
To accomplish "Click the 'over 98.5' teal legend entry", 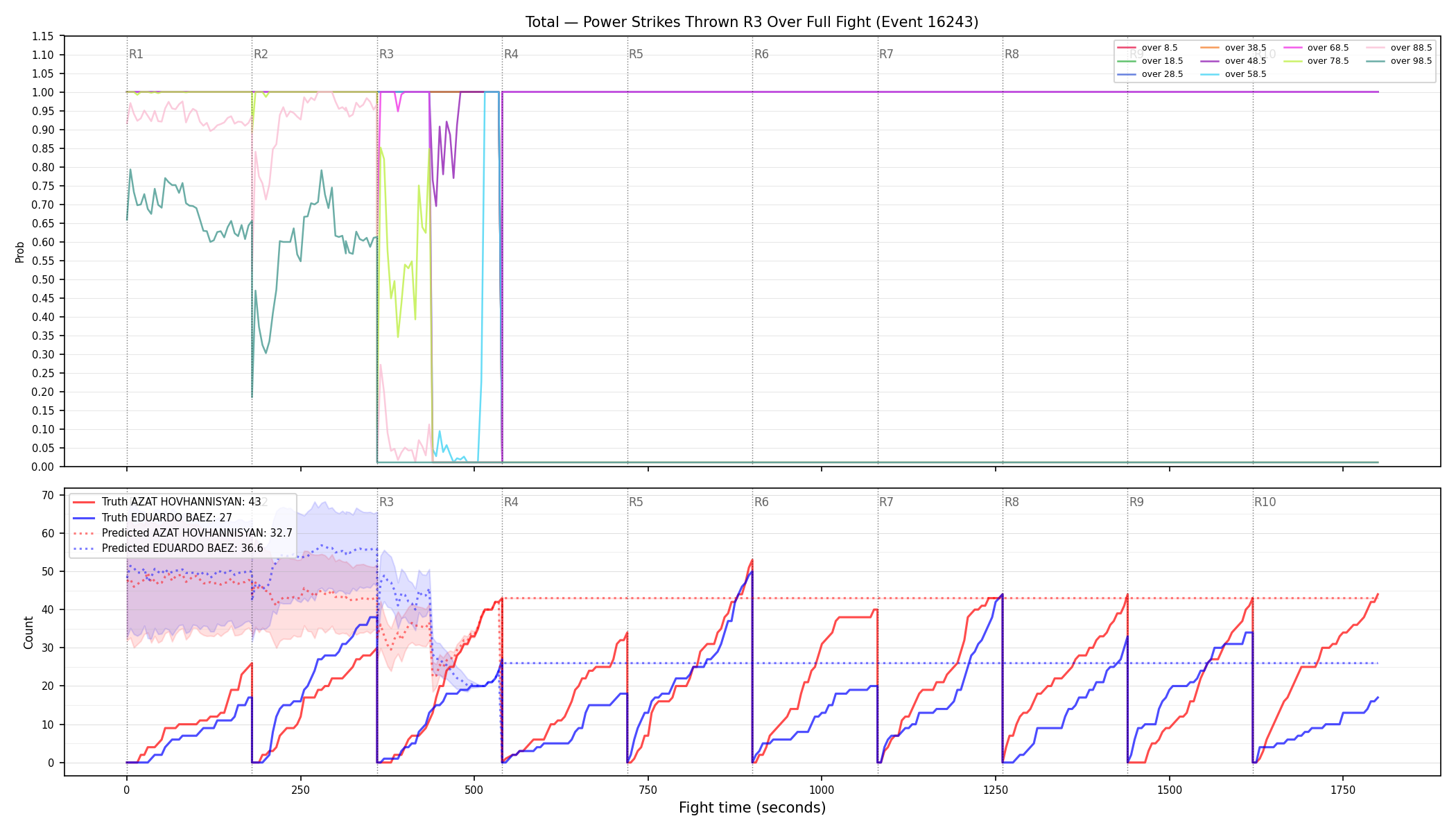I will click(x=1399, y=61).
